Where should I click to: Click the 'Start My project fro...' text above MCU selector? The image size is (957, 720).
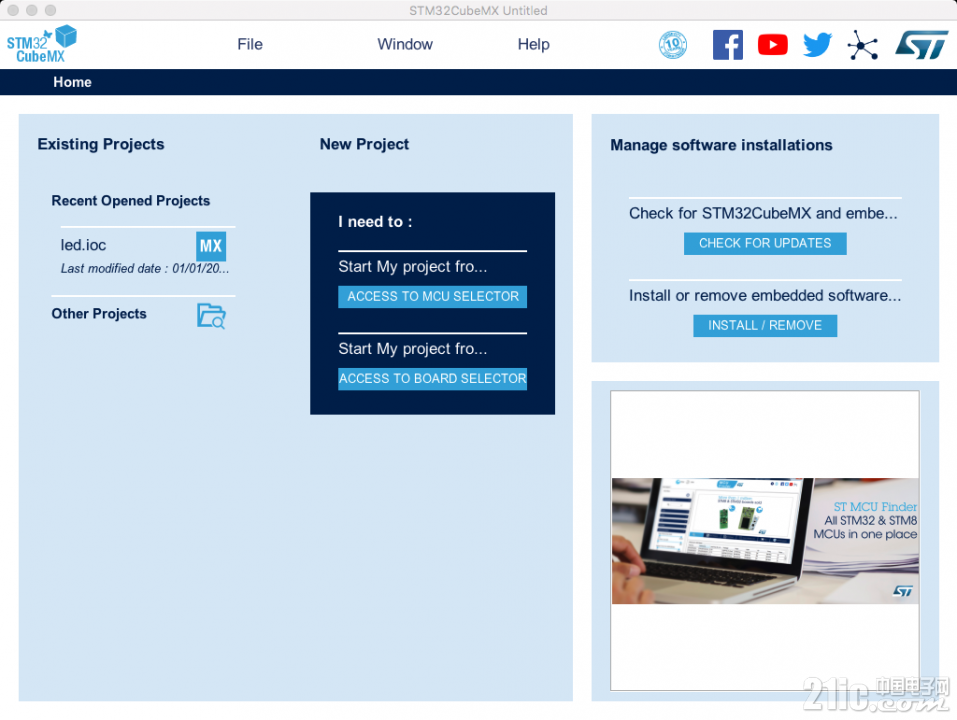point(413,267)
